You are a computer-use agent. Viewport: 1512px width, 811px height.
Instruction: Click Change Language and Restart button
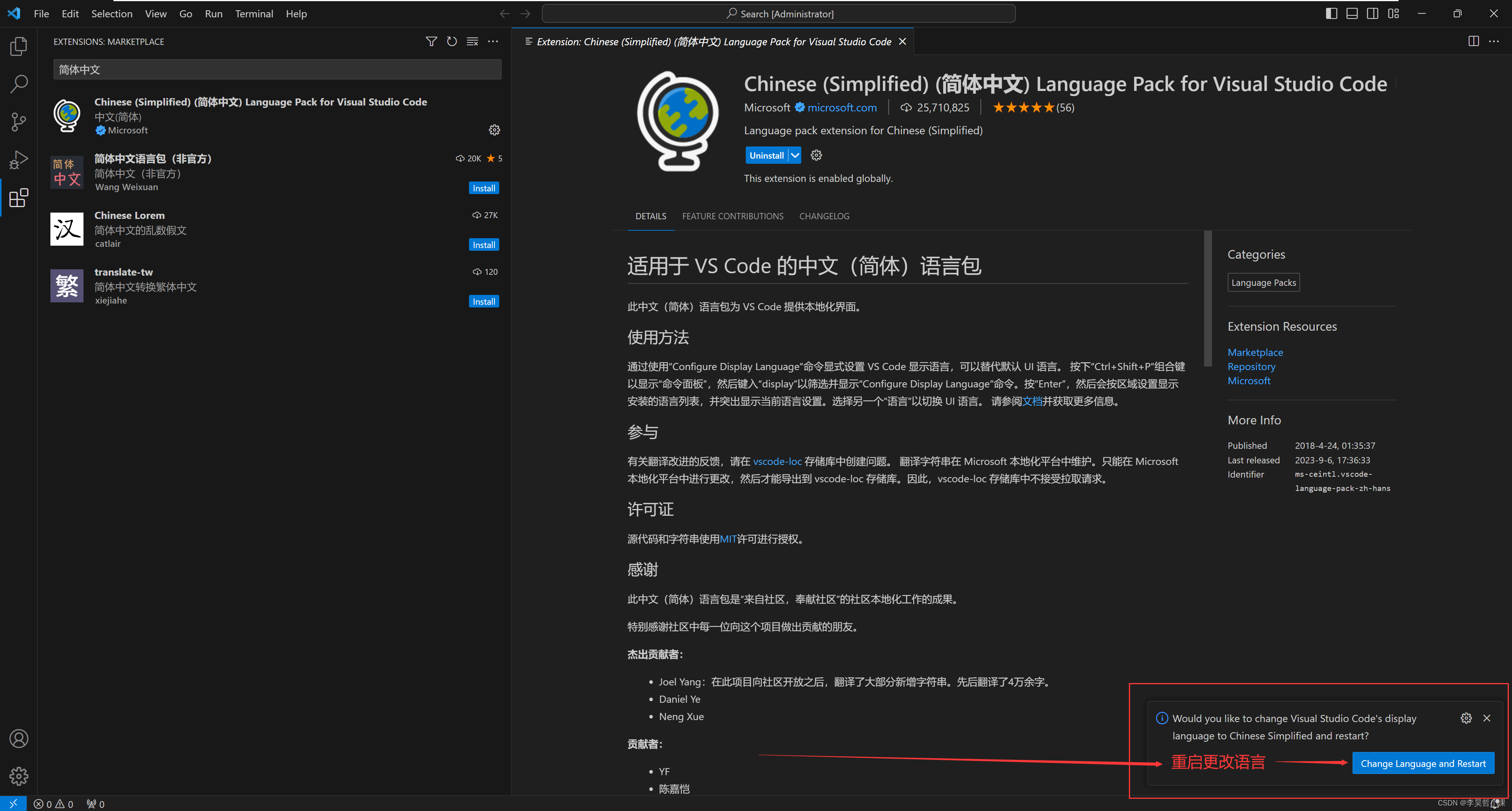(1423, 763)
